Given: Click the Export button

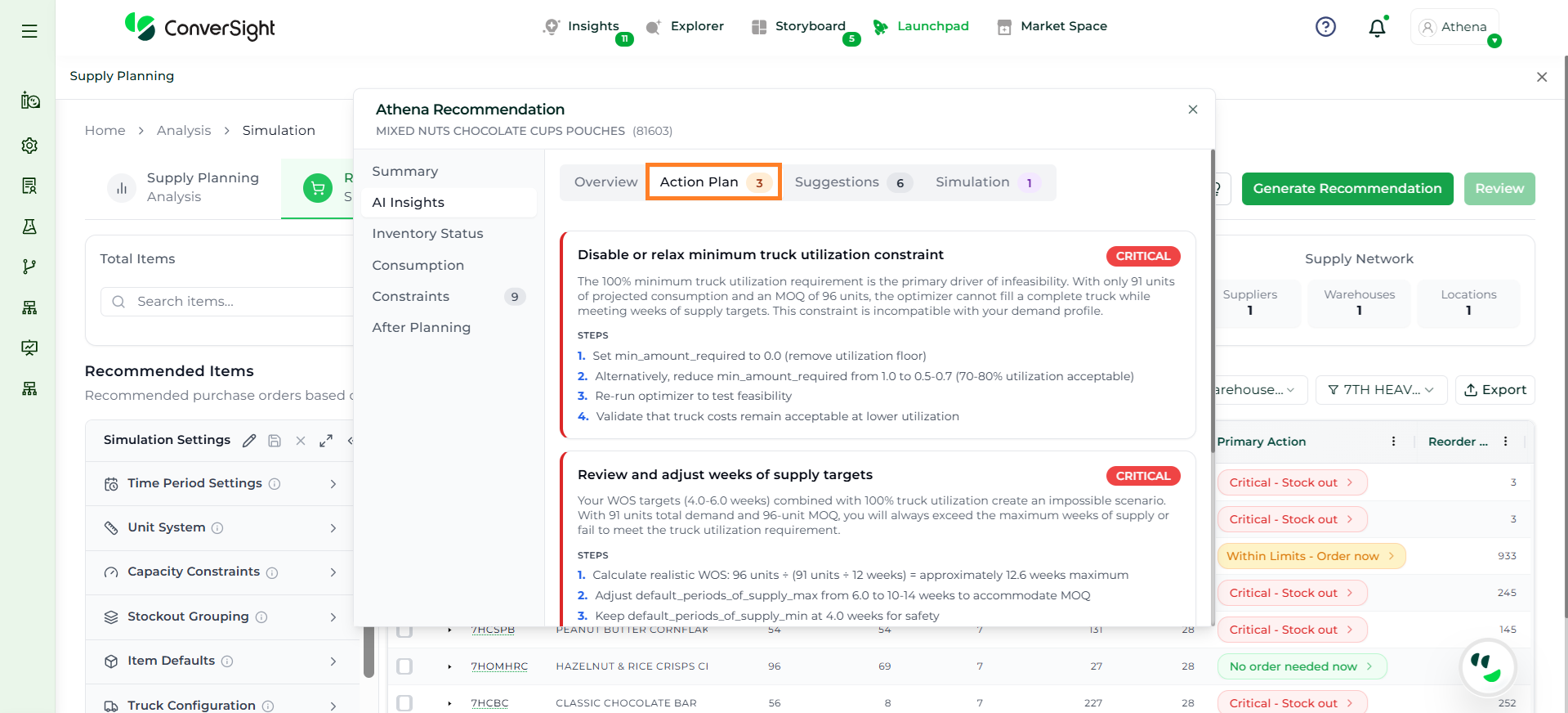Looking at the screenshot, I should point(1494,390).
